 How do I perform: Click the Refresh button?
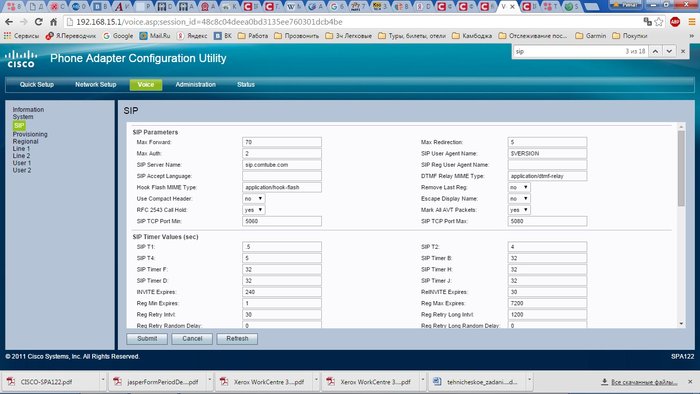coord(237,339)
